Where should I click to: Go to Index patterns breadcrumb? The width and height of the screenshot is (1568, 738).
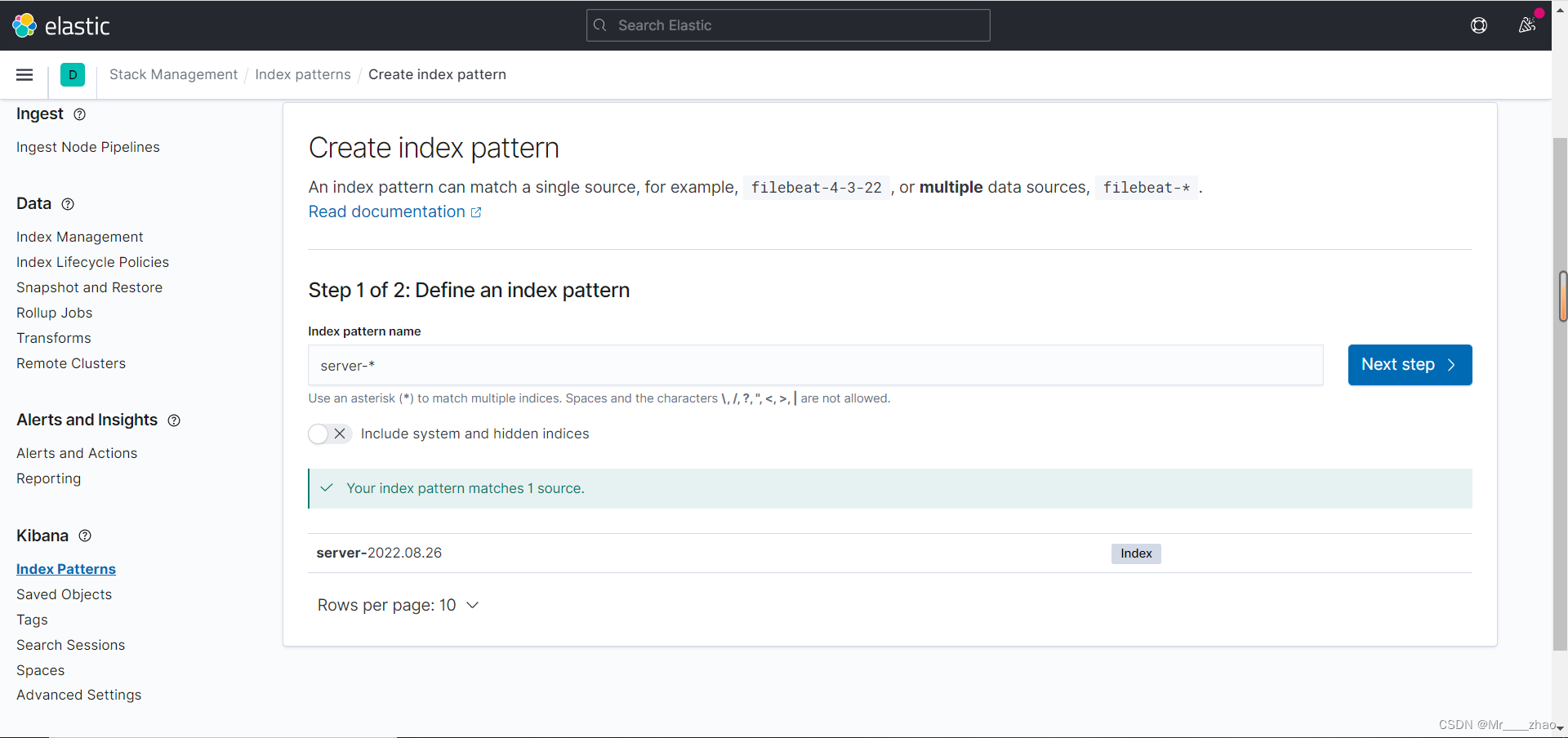(303, 74)
